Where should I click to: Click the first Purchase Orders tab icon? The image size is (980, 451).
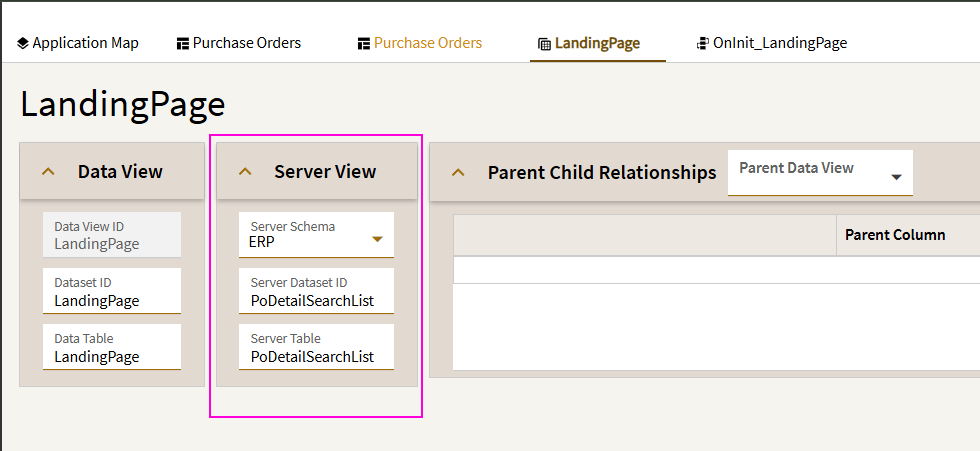(182, 44)
